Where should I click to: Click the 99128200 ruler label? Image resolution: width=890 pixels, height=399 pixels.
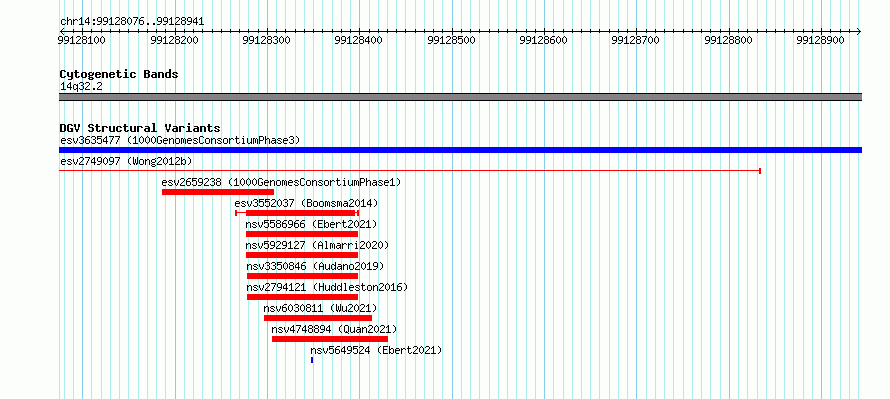[x=174, y=40]
